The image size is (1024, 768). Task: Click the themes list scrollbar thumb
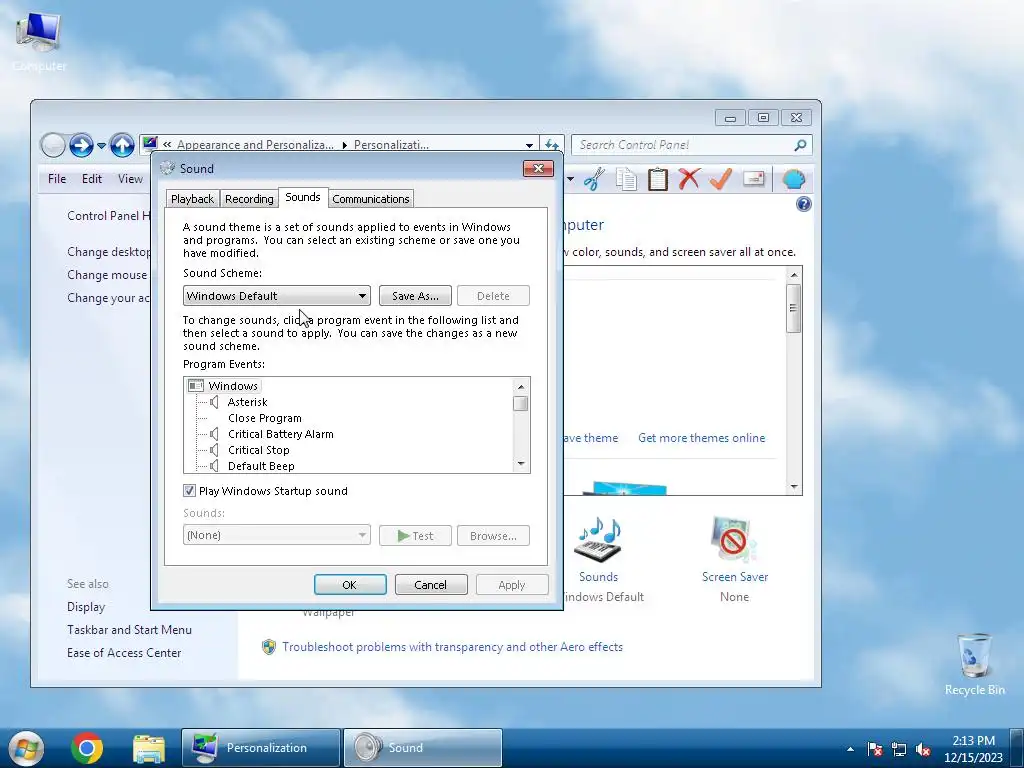(x=793, y=308)
